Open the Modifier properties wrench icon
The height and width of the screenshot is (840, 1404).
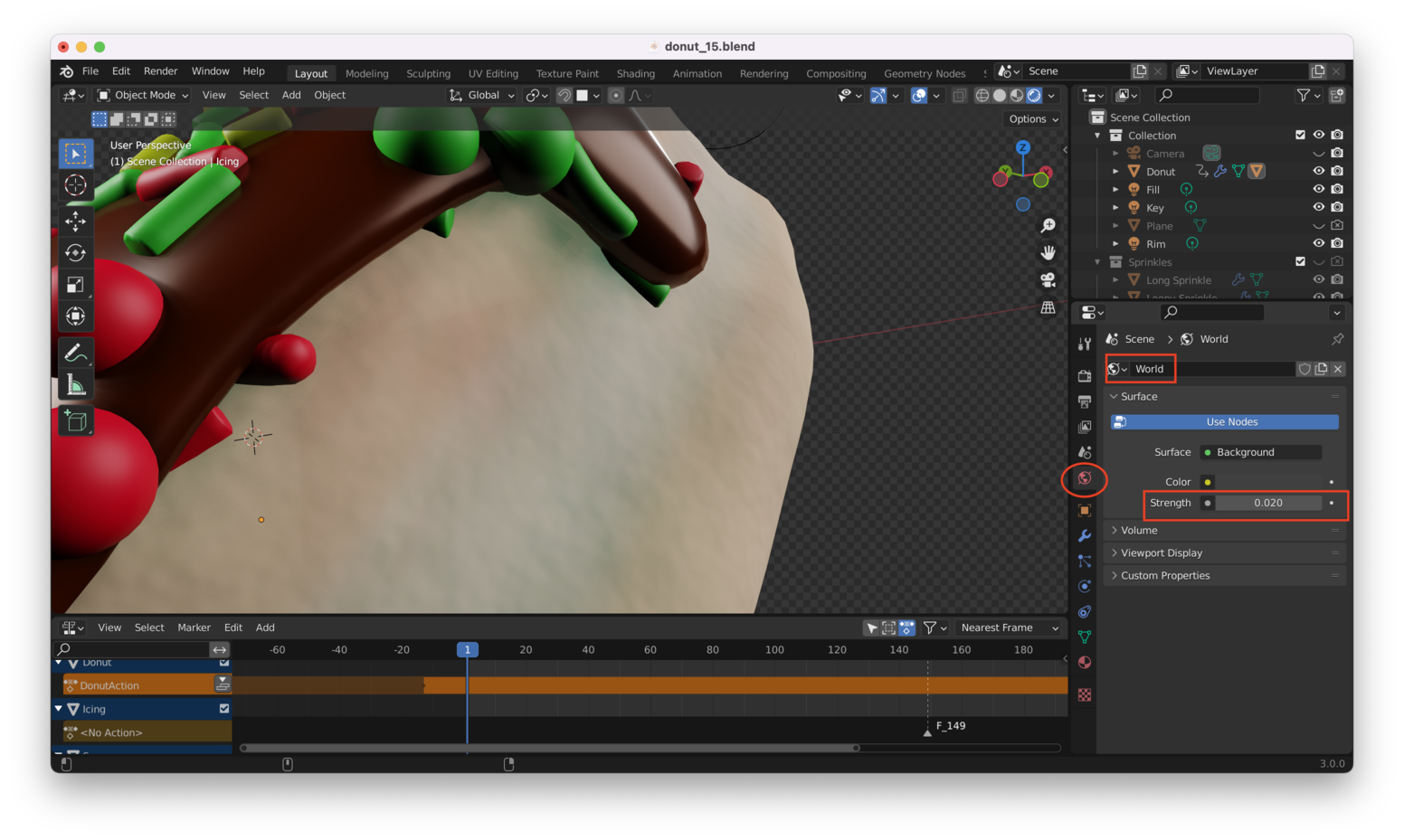[1085, 536]
